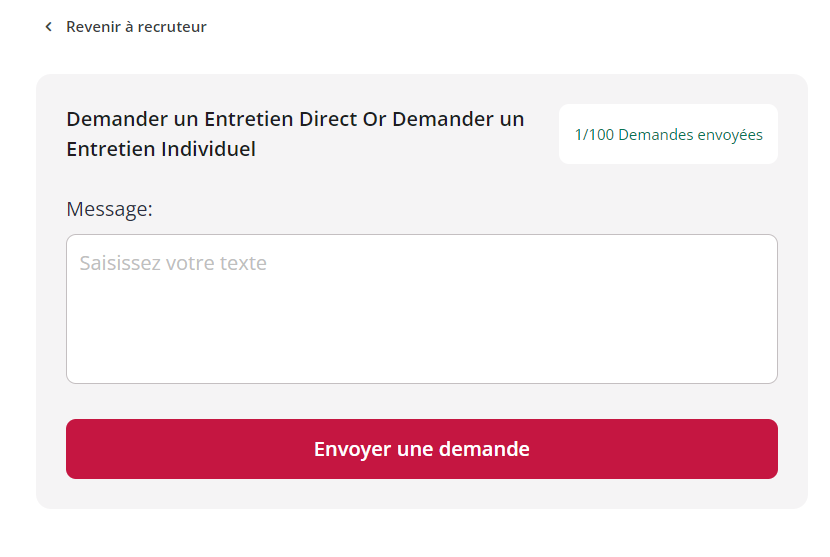This screenshot has width=830, height=557.
Task: Click the word 'texte' in placeholder
Action: point(243,263)
